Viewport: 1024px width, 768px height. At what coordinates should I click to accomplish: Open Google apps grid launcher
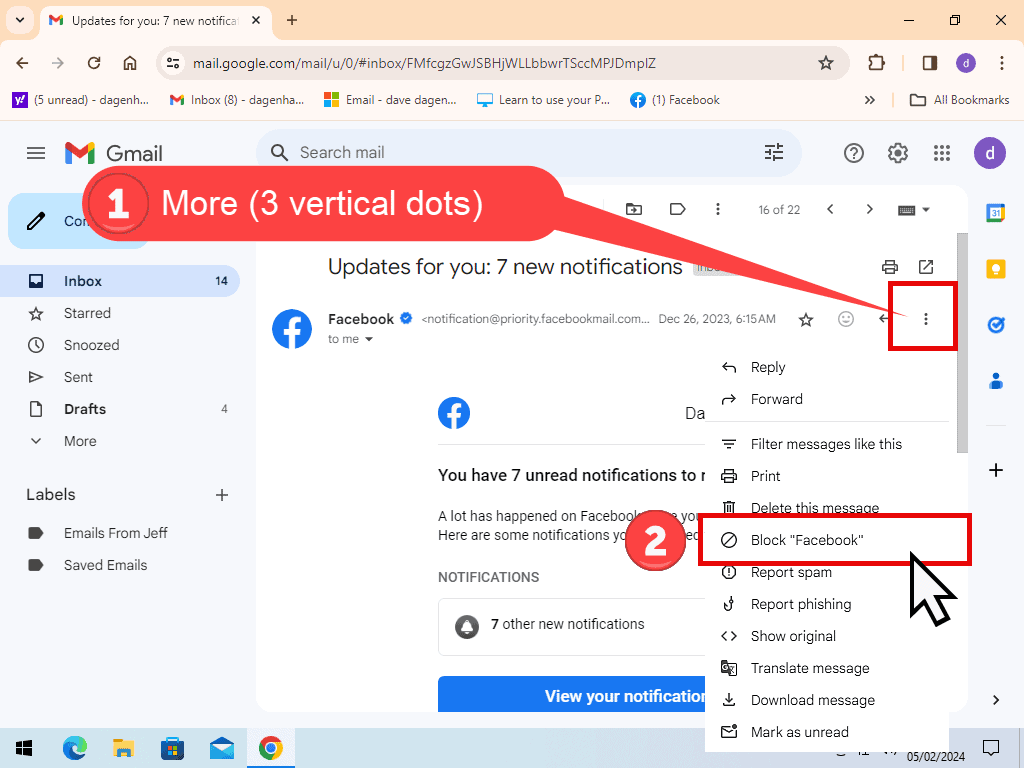(x=941, y=153)
